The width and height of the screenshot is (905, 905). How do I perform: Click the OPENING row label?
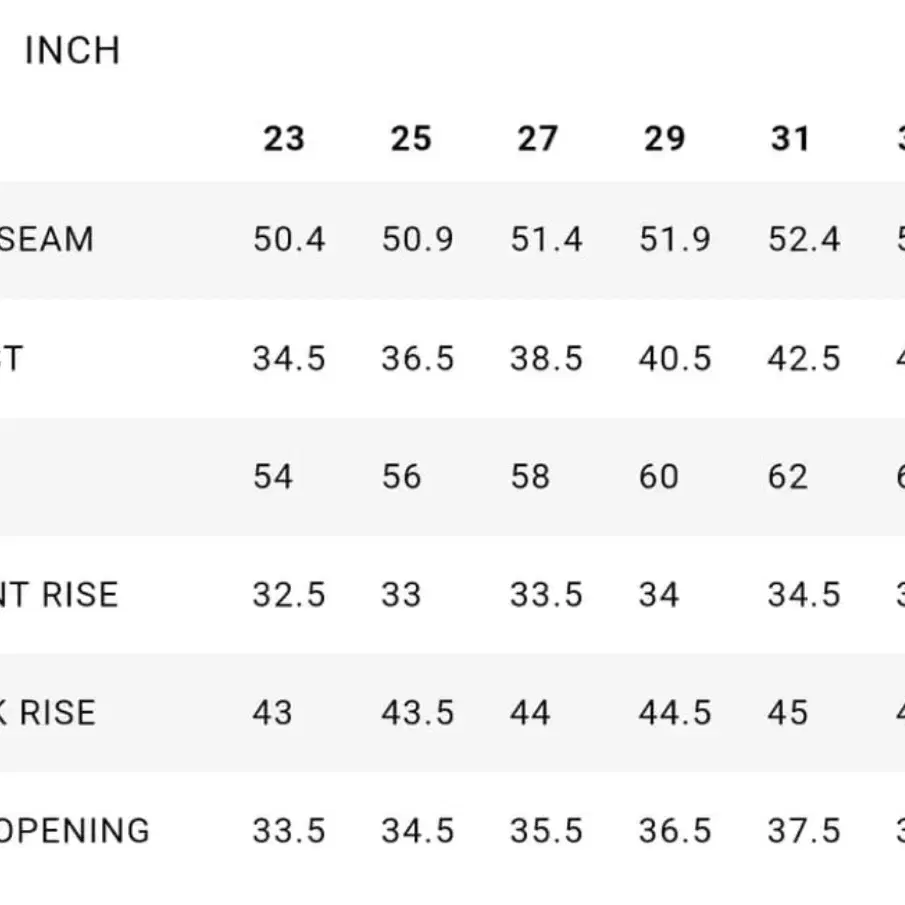(74, 831)
